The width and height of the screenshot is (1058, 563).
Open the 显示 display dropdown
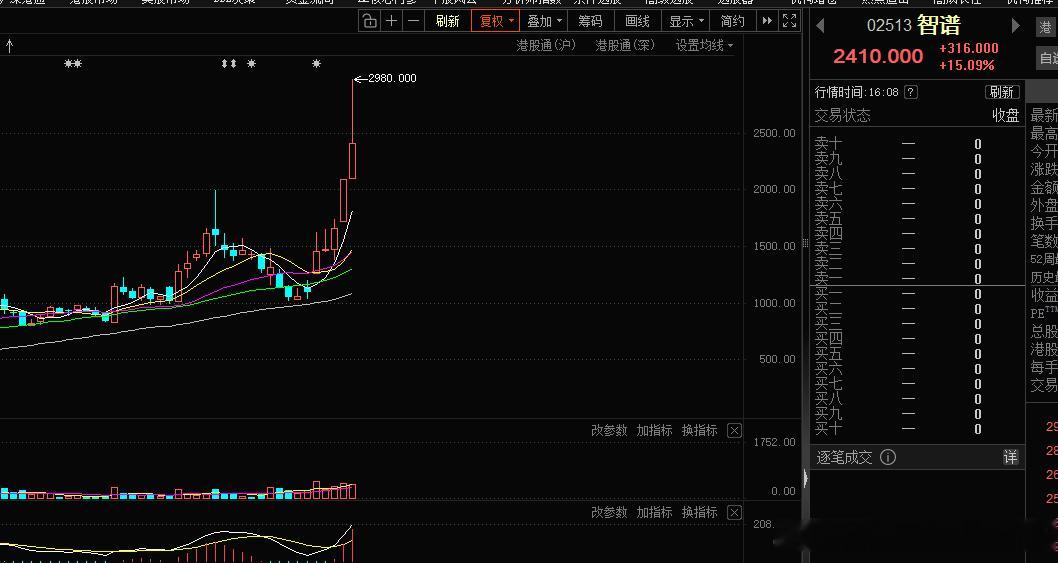point(686,21)
